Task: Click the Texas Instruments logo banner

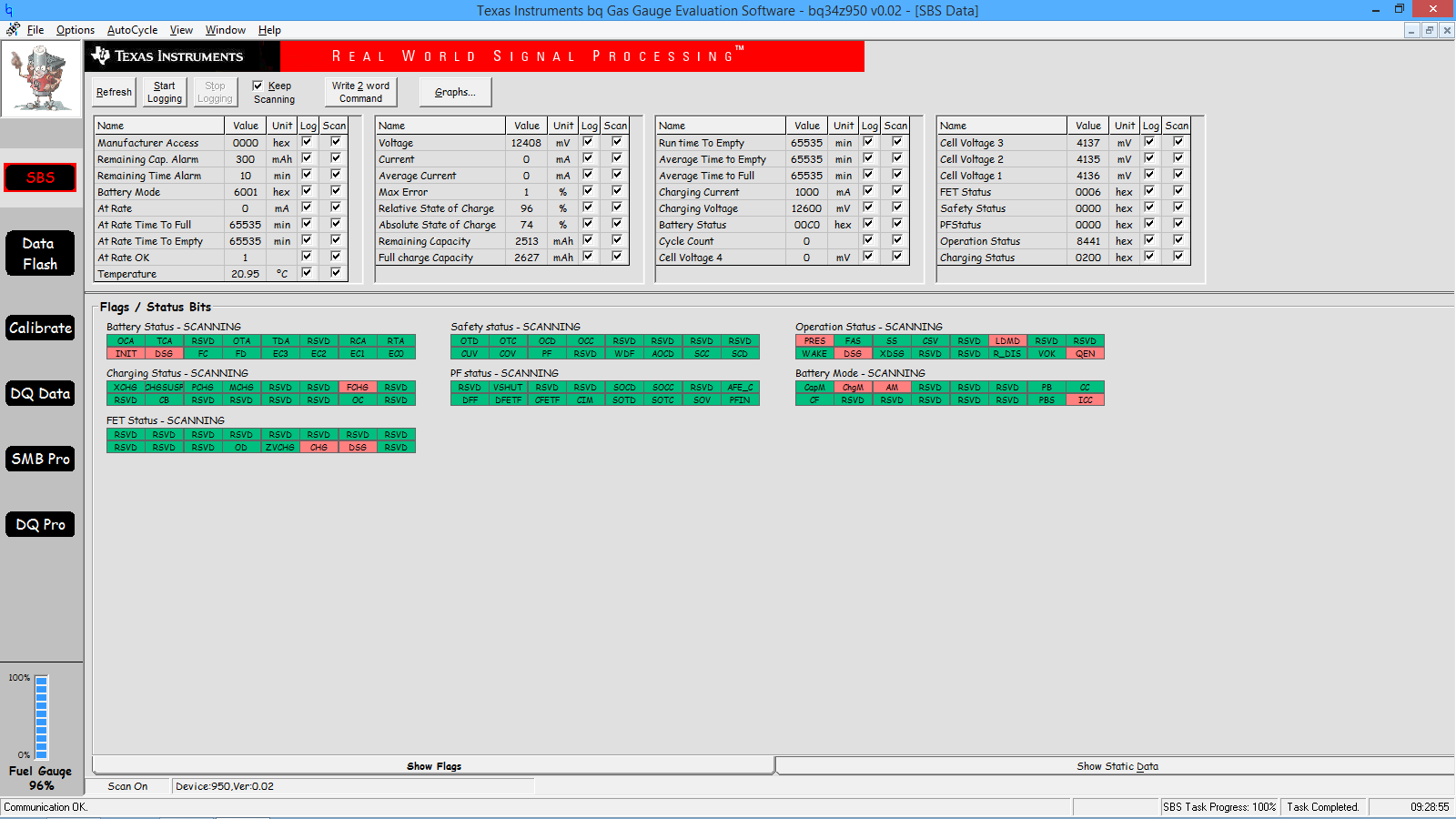Action: click(x=182, y=56)
